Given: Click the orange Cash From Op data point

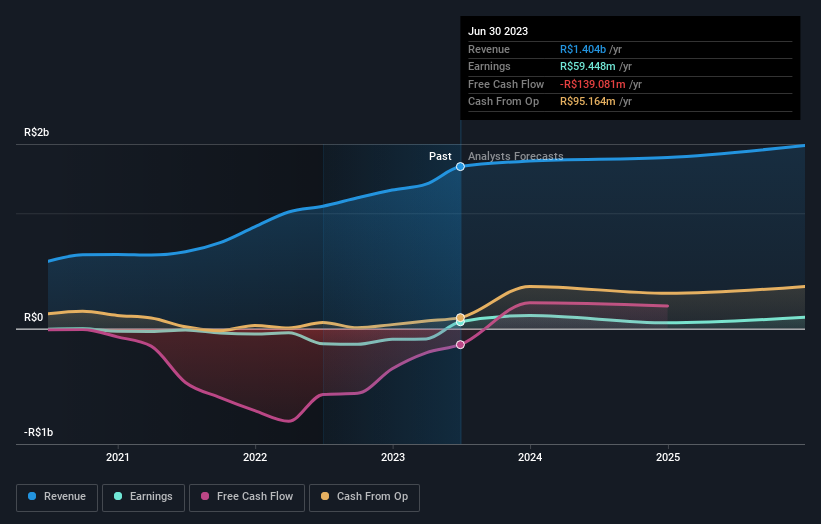Looking at the screenshot, I should pyautogui.click(x=460, y=318).
